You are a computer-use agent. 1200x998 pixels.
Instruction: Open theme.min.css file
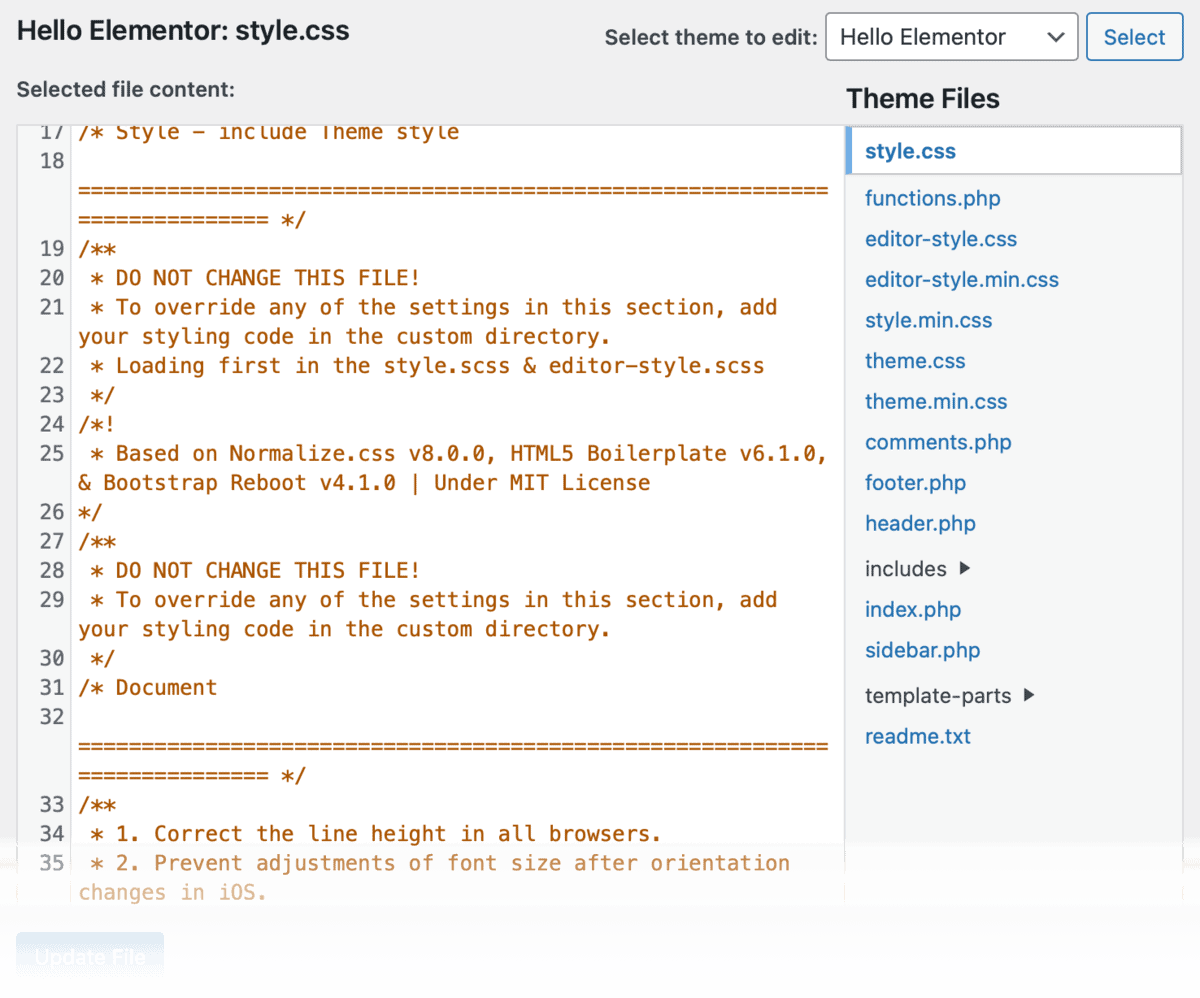tap(936, 401)
